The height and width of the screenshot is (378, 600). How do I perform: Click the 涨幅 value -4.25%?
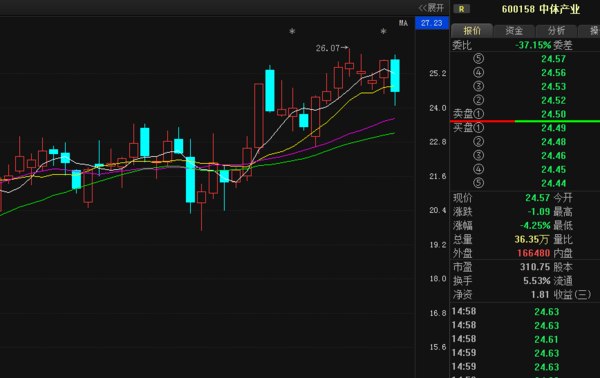coord(535,225)
